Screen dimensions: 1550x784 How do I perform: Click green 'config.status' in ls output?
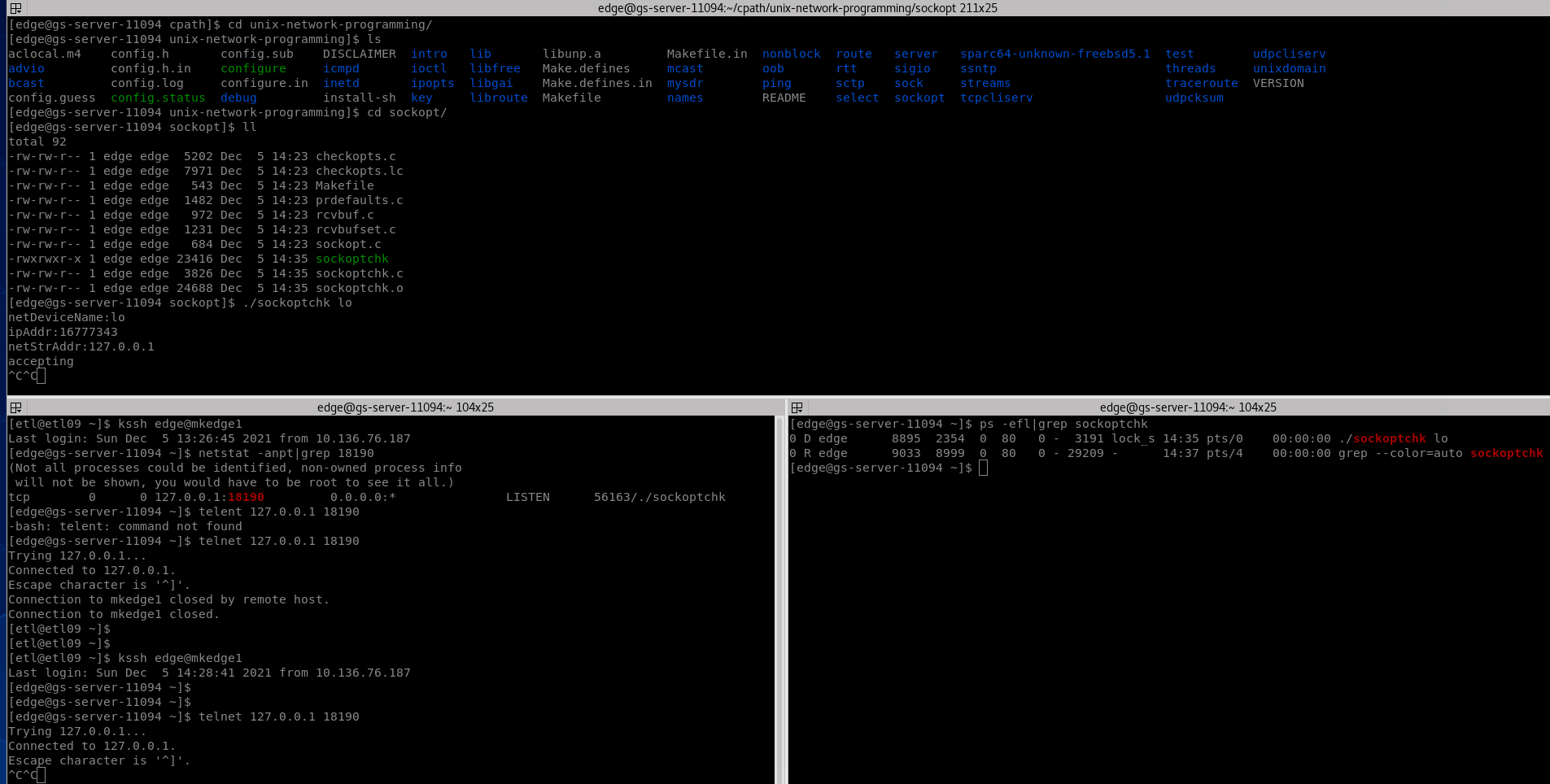(x=158, y=98)
